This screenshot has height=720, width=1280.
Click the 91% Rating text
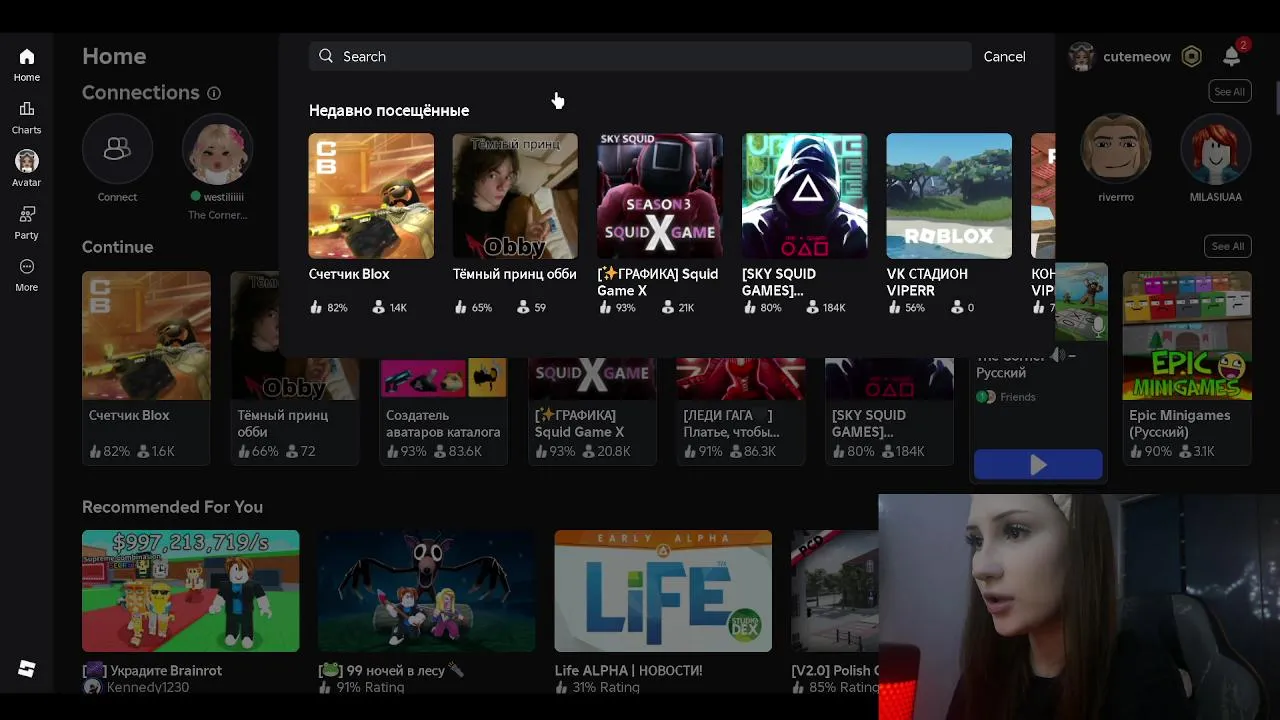(370, 687)
